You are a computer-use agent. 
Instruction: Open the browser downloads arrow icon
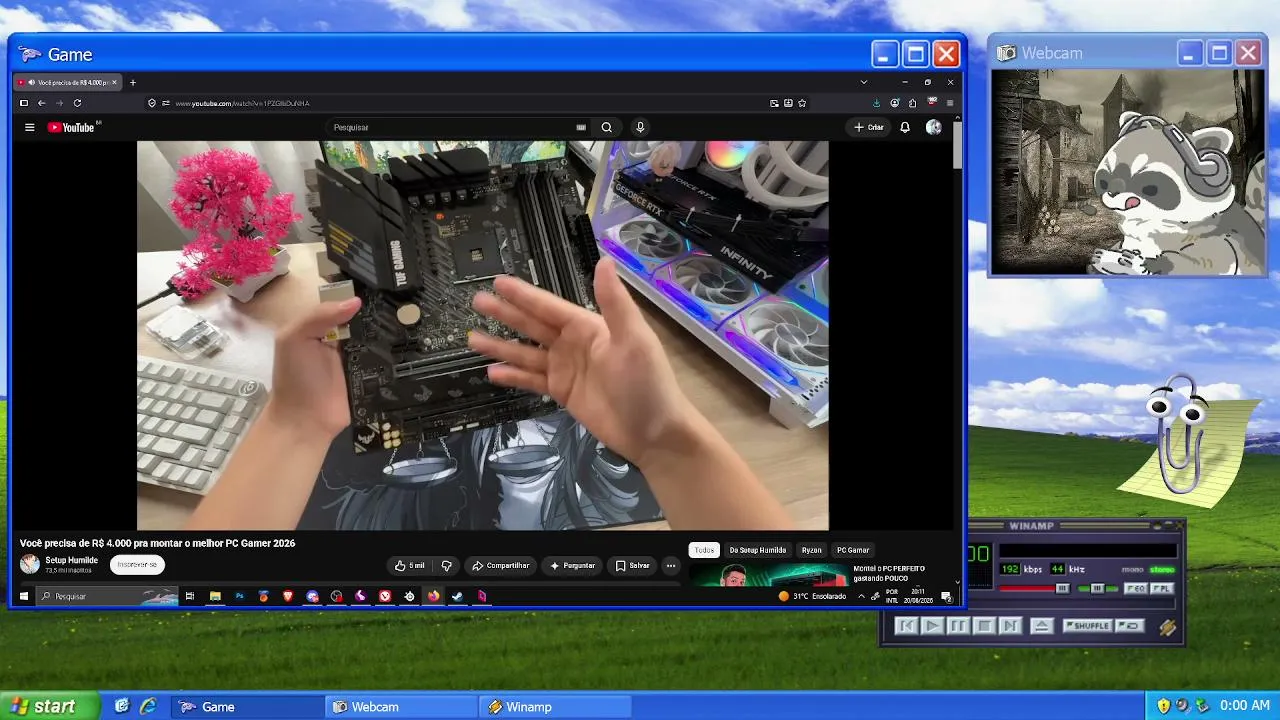point(877,103)
